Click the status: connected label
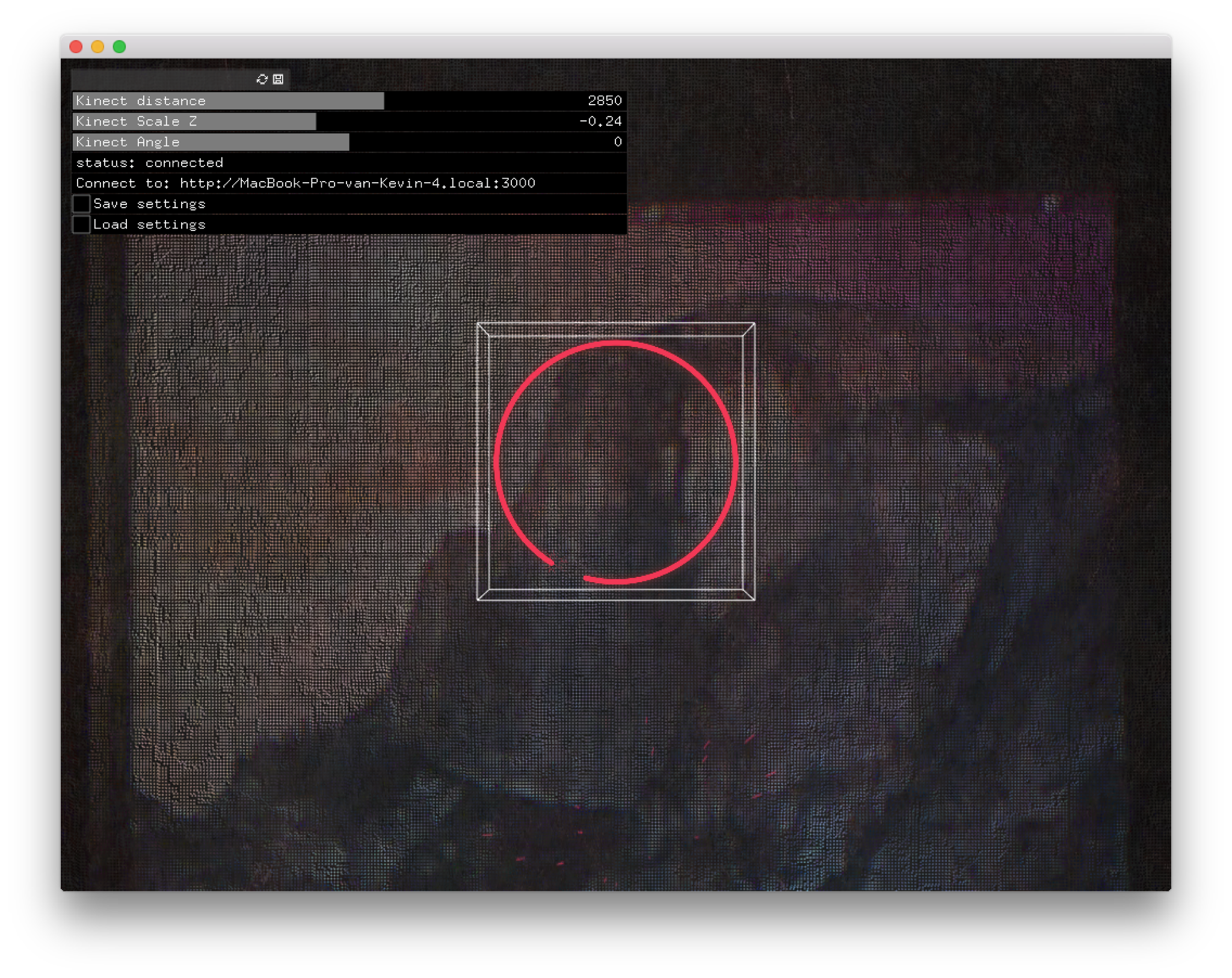The height and width of the screenshot is (978, 1232). coord(150,163)
